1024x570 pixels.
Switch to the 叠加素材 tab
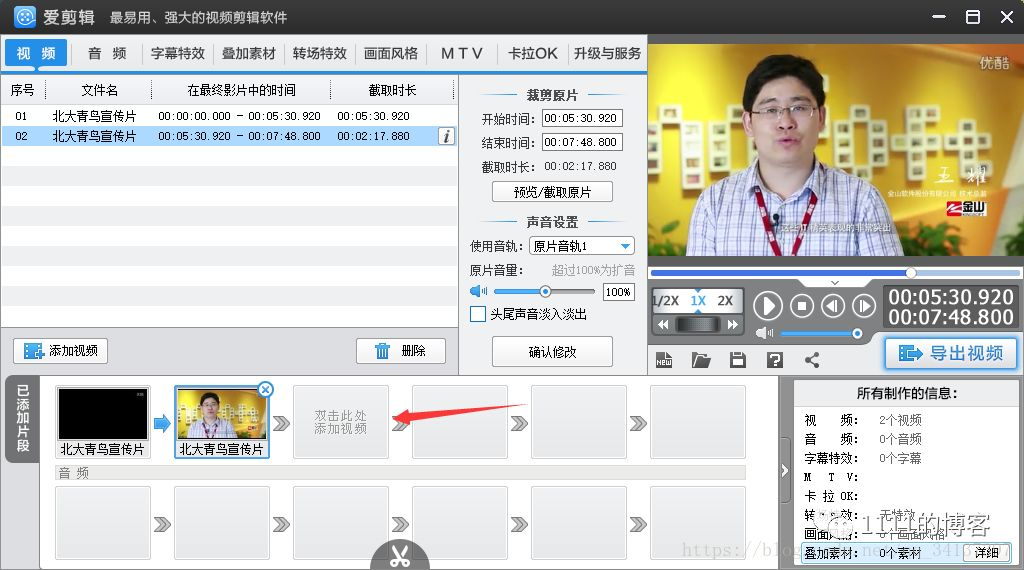(x=249, y=53)
